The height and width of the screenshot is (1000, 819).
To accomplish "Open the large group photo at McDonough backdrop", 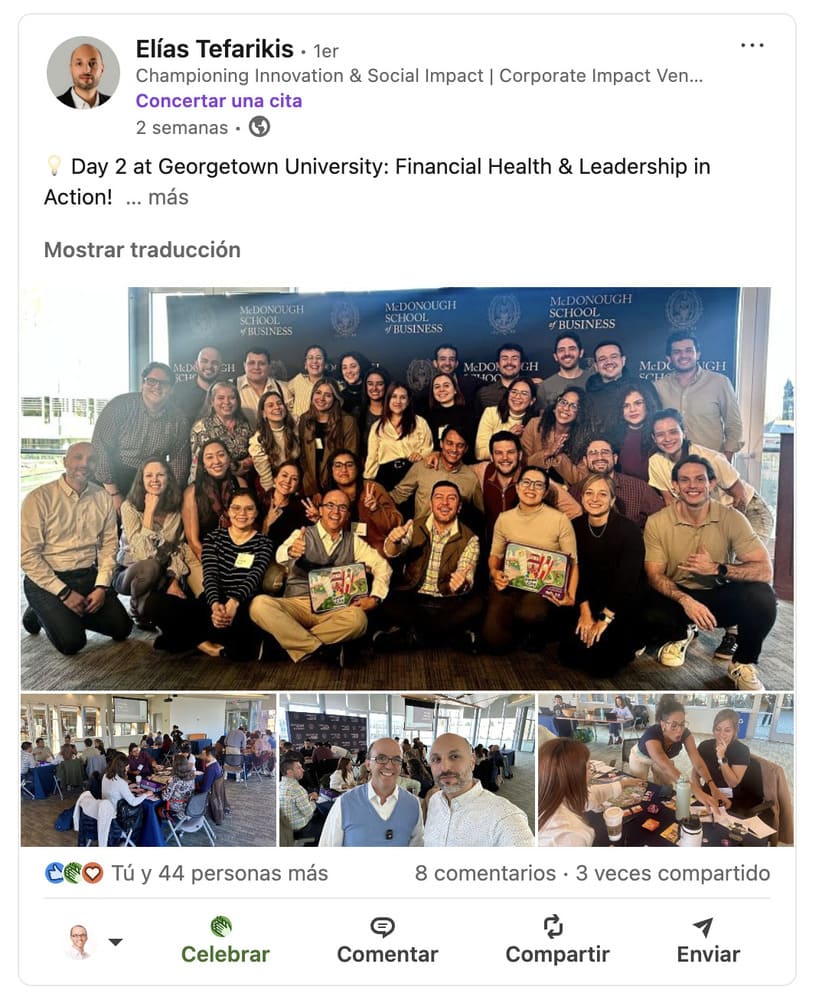I will tap(407, 489).
